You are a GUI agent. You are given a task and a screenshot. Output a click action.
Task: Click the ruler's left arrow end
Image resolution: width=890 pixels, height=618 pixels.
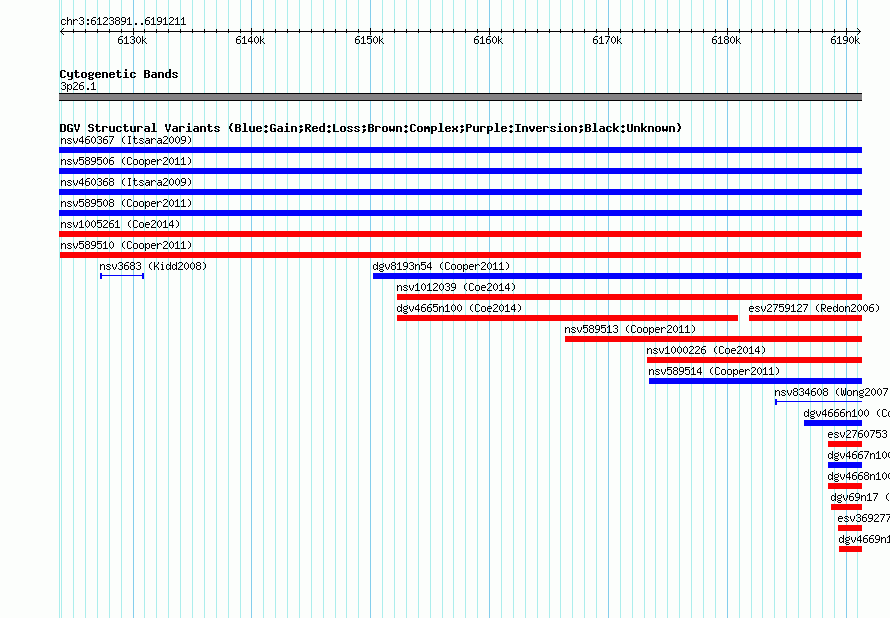61,31
